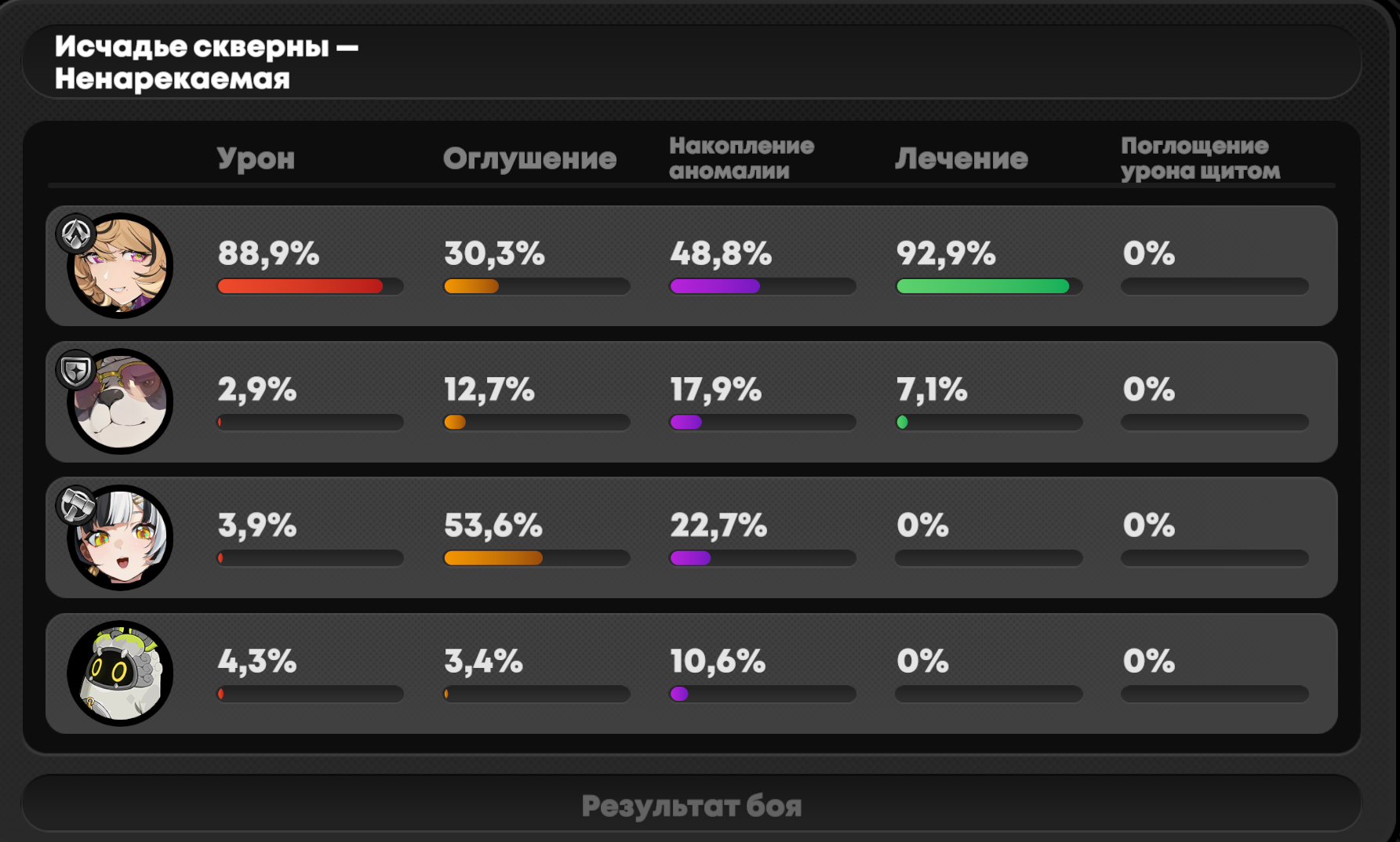Image resolution: width=1400 pixels, height=842 pixels.
Task: Click the Исчадье скверны — Ненарекаемая title
Action: coord(206,63)
